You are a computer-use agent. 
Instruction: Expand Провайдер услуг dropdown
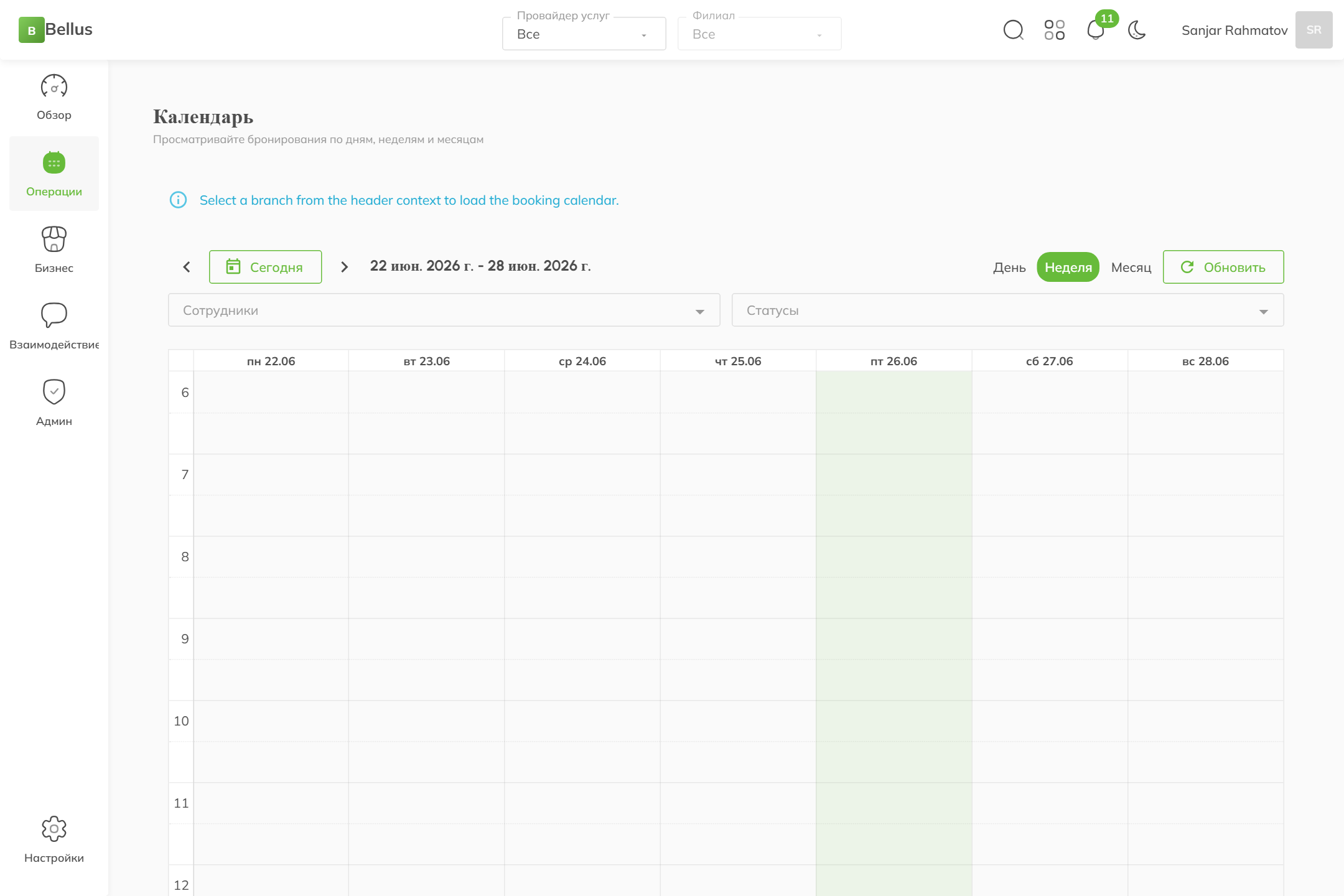pos(584,34)
